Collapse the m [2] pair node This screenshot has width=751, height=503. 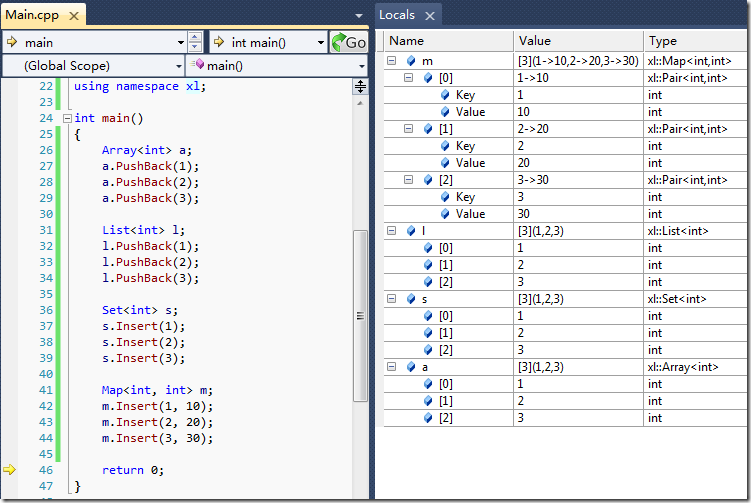coord(409,180)
